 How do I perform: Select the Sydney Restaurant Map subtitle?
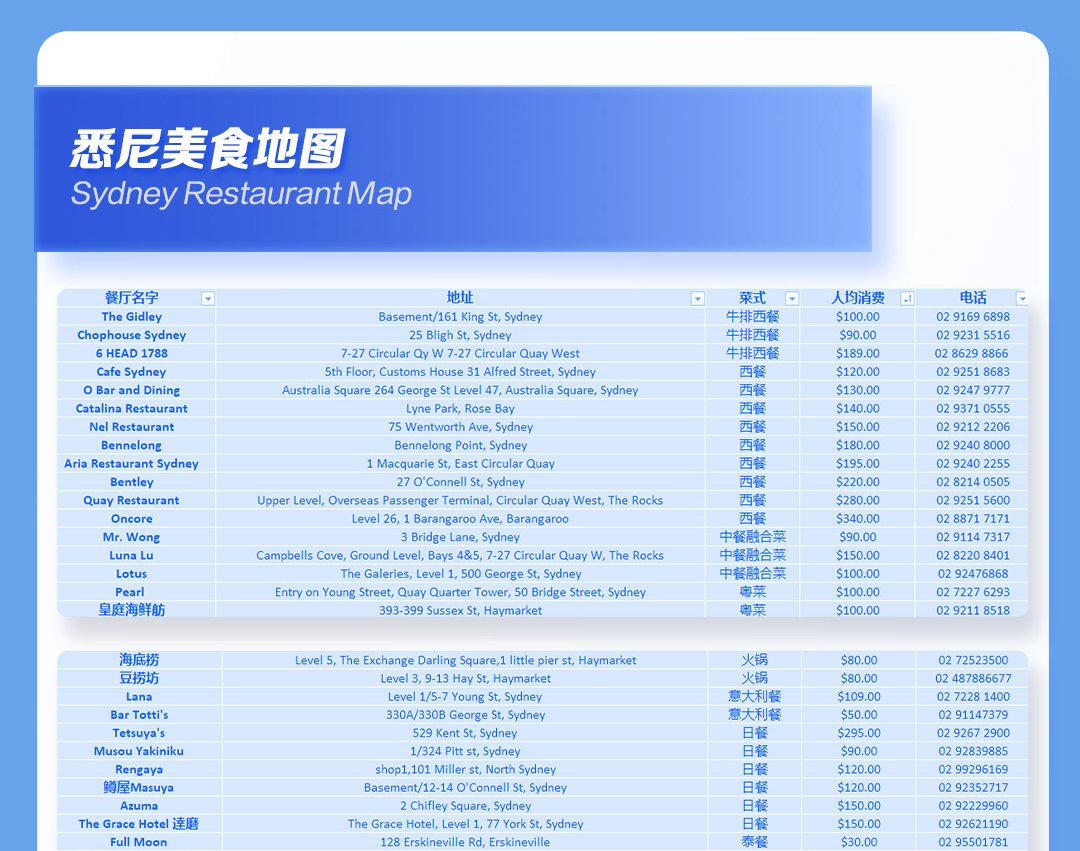coord(241,193)
